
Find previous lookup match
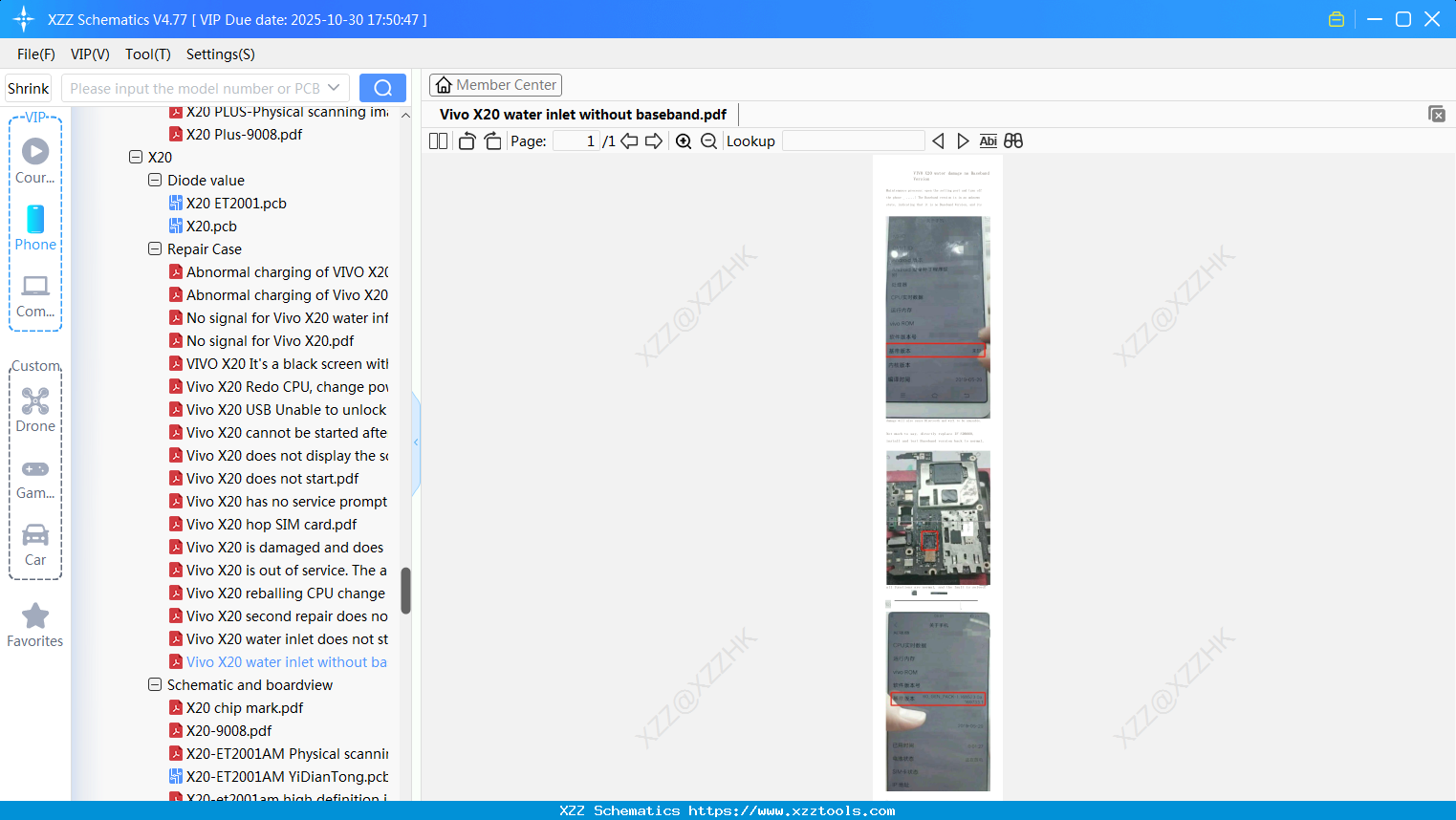pyautogui.click(x=938, y=141)
